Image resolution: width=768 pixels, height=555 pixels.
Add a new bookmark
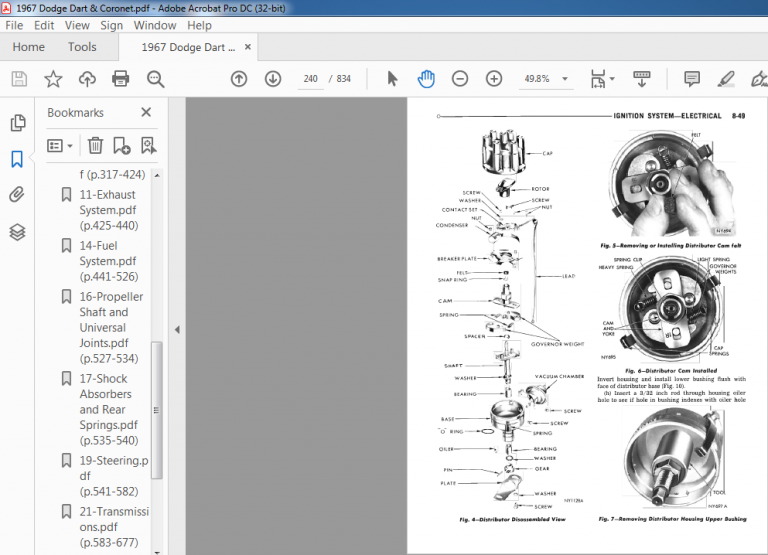(x=121, y=145)
